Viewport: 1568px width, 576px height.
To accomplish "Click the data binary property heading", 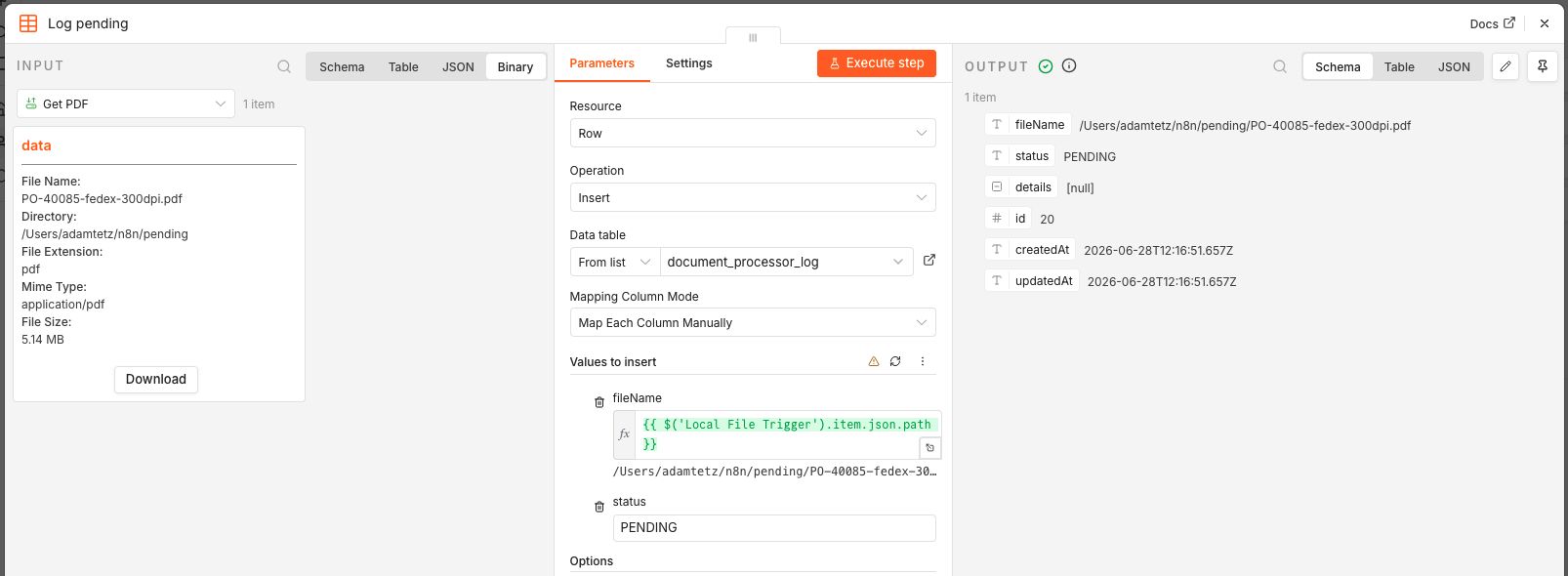I will [x=36, y=145].
